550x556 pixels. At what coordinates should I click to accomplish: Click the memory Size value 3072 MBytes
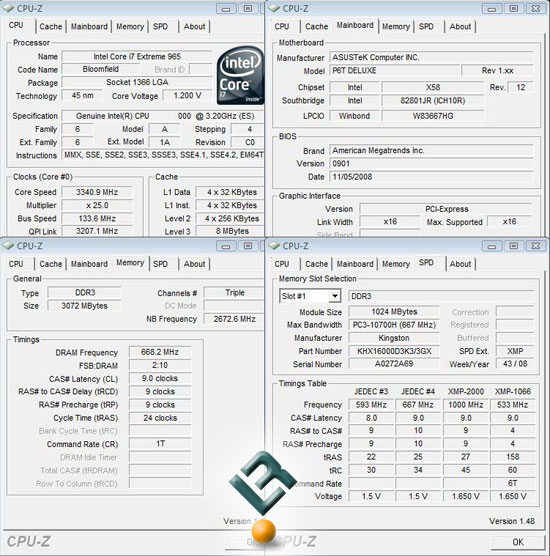point(84,306)
